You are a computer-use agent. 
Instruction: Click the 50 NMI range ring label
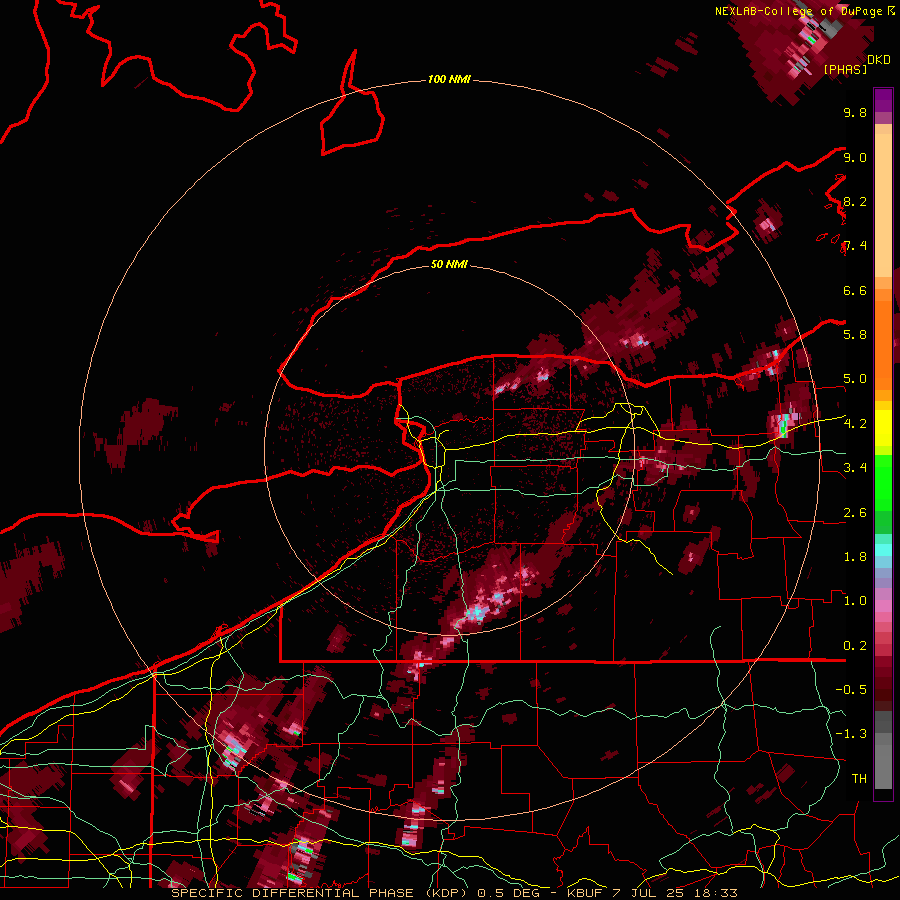449,264
